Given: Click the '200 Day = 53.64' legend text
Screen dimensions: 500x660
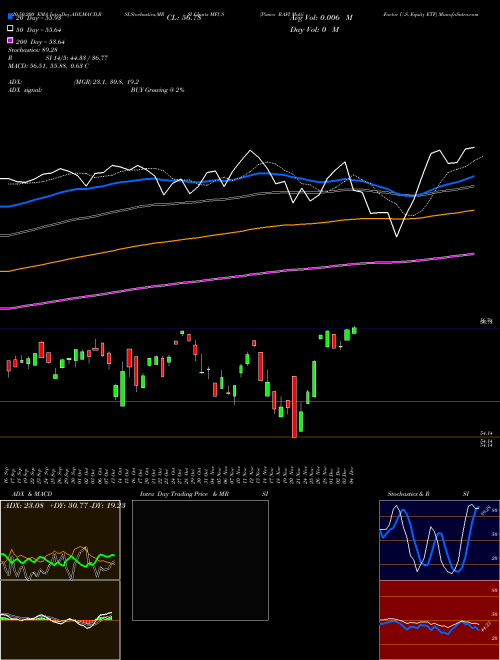Looking at the screenshot, I should coord(40,41).
